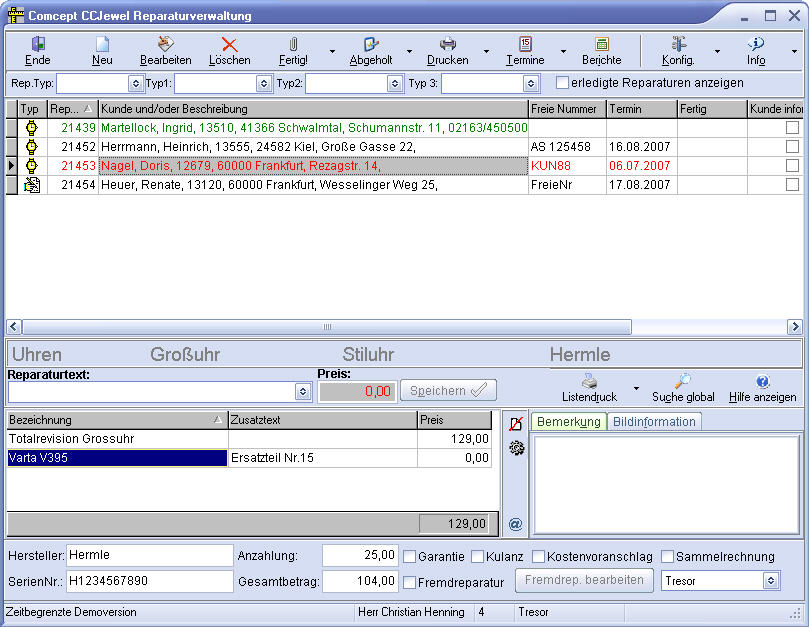Switch to the Bildinformation tab
The image size is (809, 627).
654,422
